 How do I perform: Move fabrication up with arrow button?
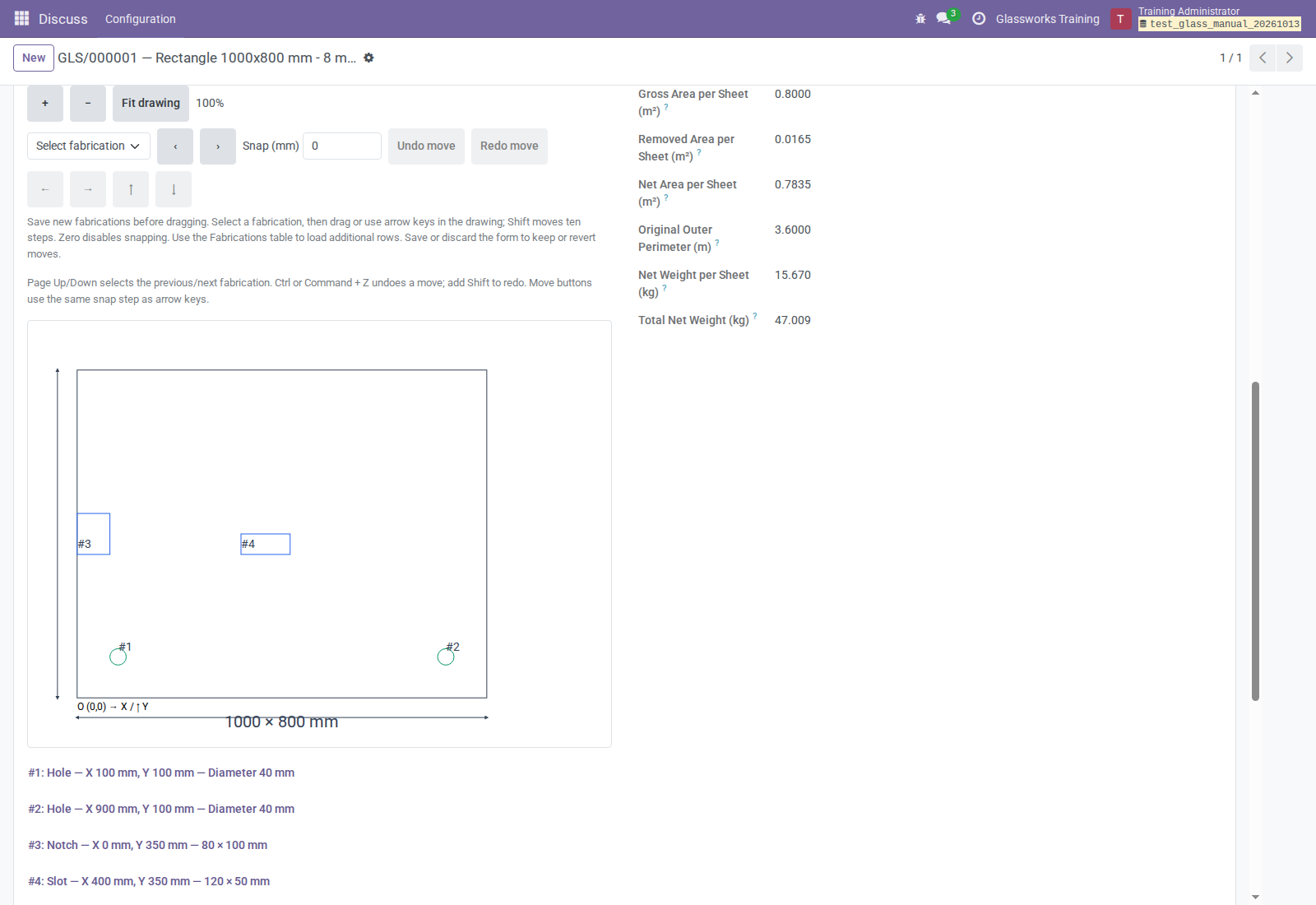pos(131,189)
